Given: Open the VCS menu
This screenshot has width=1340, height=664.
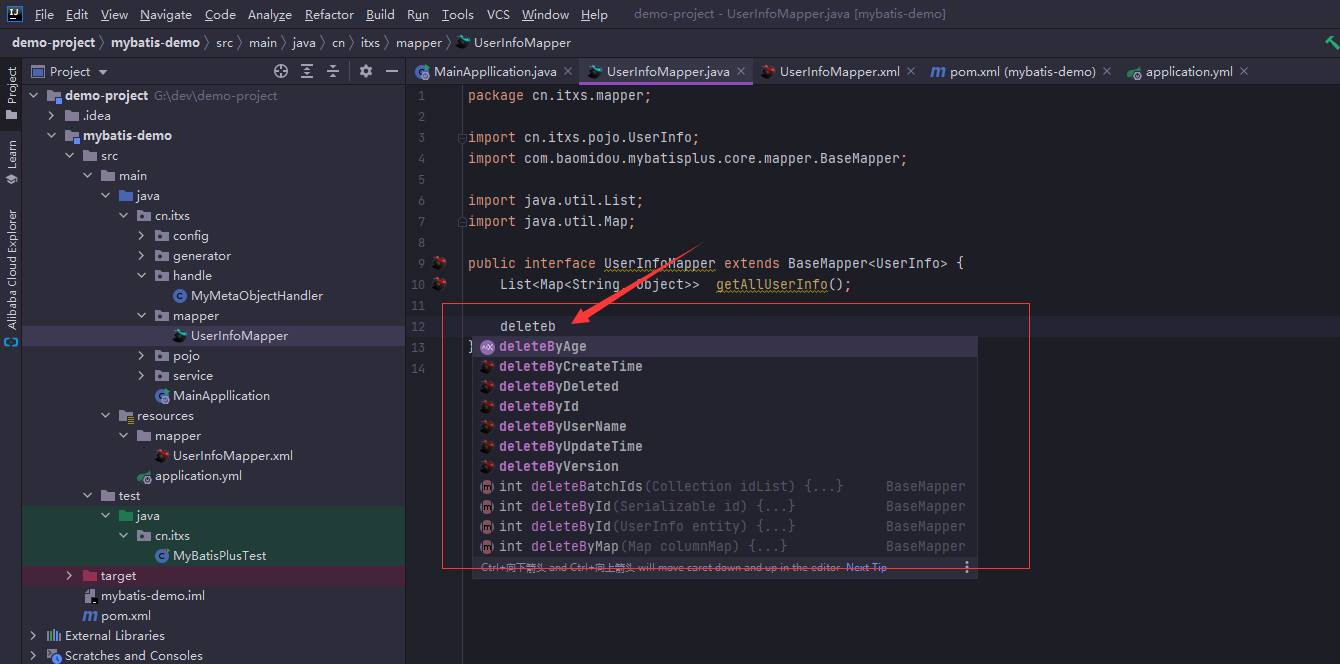Looking at the screenshot, I should (498, 14).
